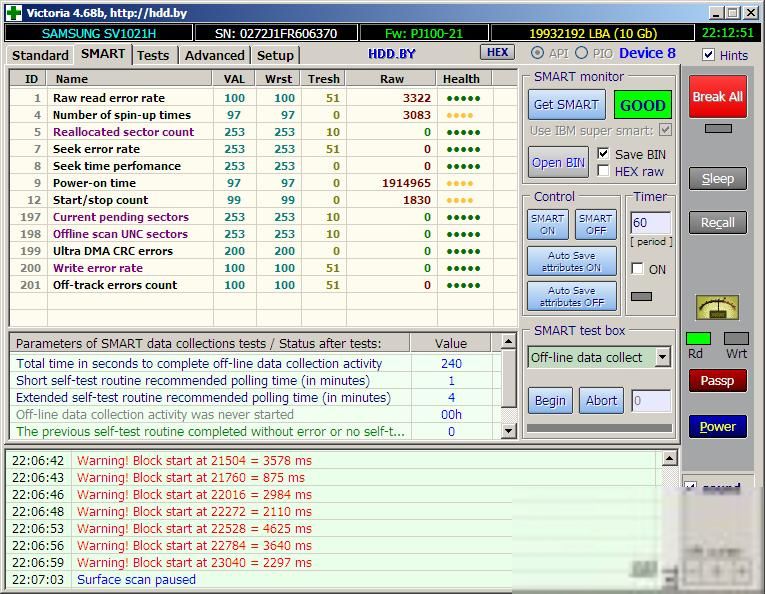Select the SMART tab

pos(103,54)
